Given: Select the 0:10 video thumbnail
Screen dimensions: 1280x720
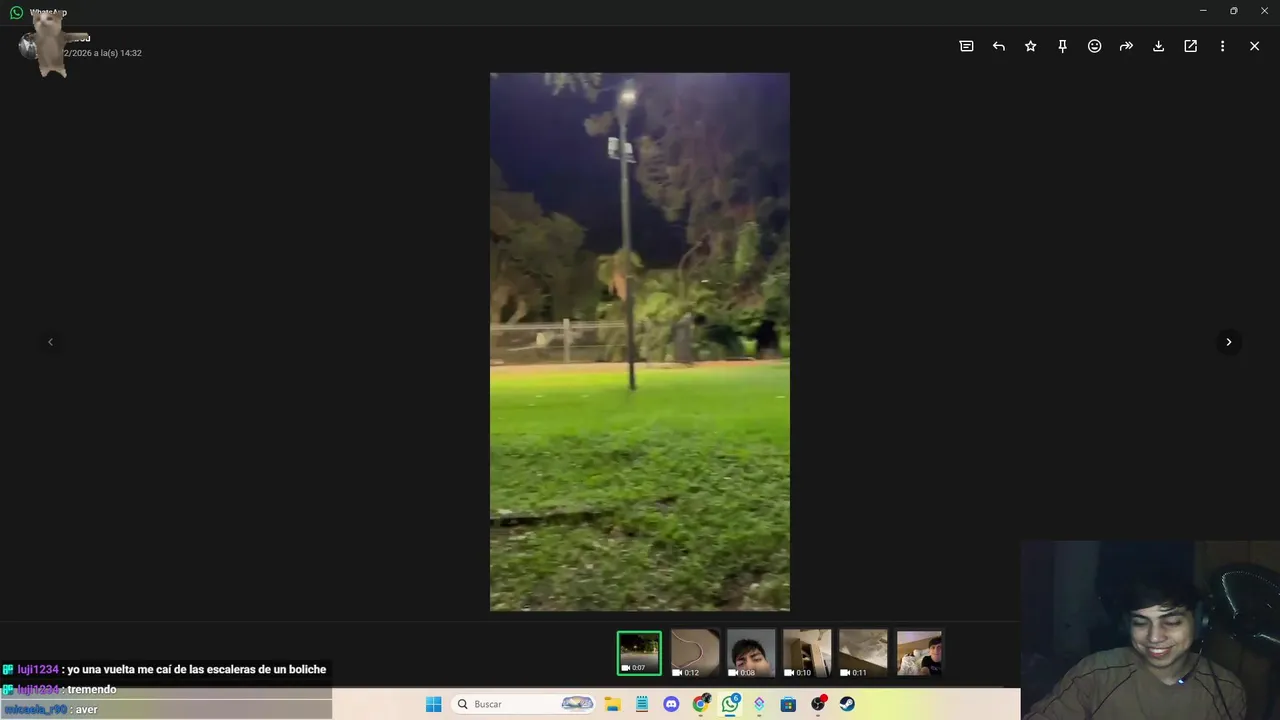Looking at the screenshot, I should (x=807, y=653).
